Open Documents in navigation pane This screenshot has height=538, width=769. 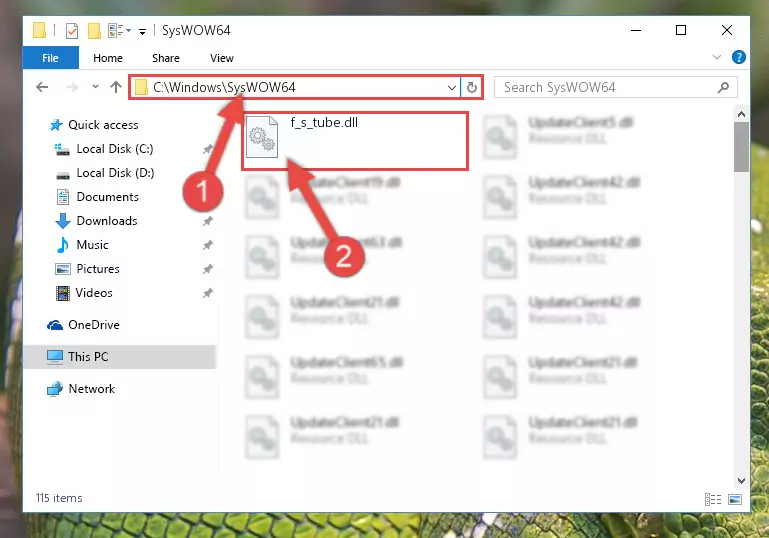[107, 197]
